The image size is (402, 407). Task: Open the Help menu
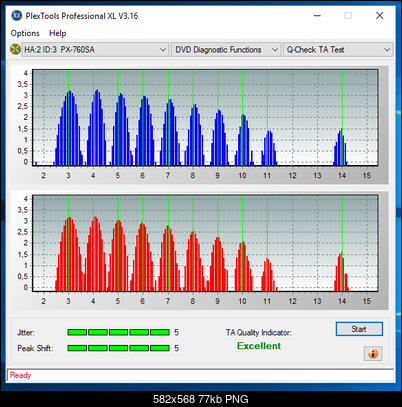[58, 33]
